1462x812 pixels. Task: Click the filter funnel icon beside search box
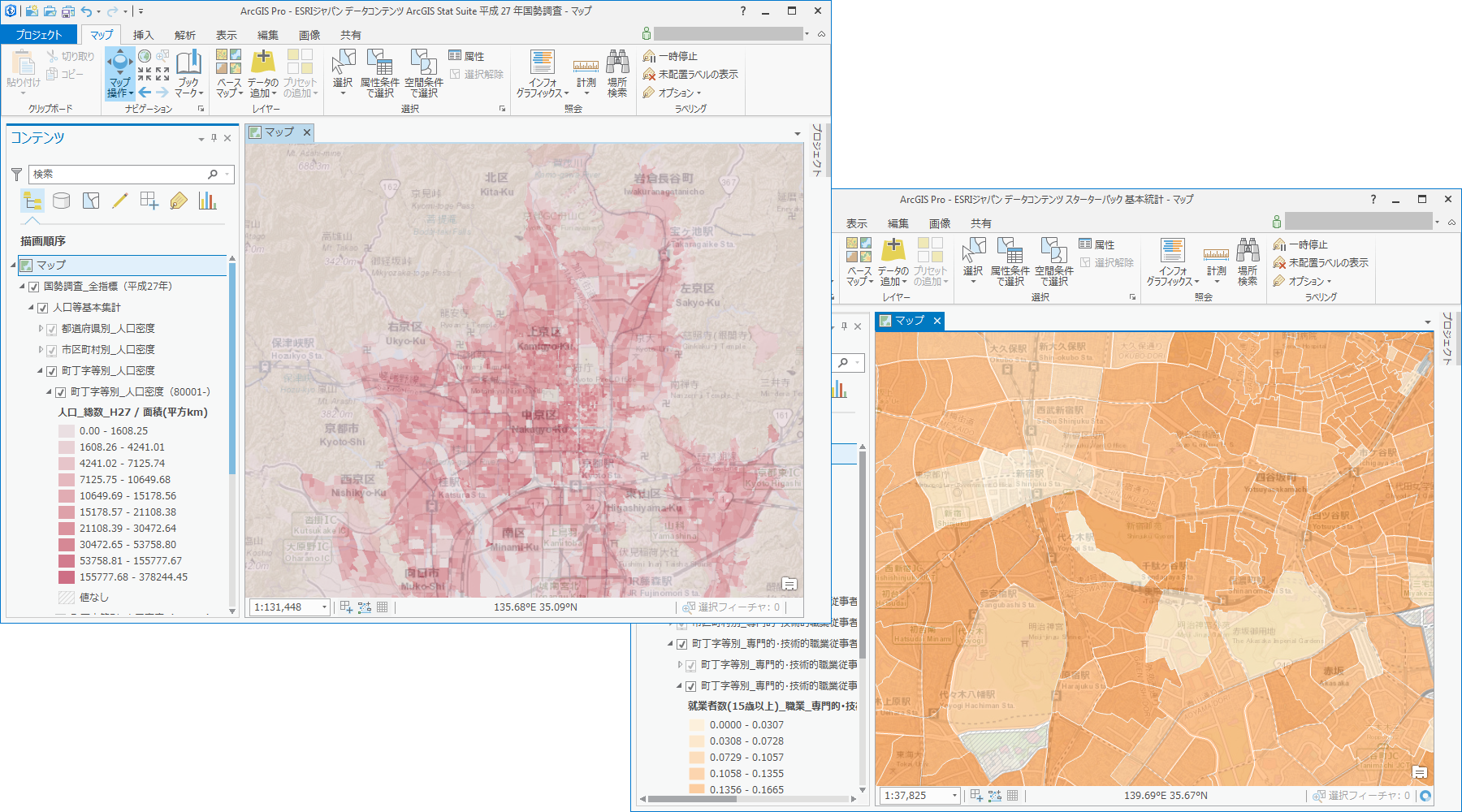[16, 174]
